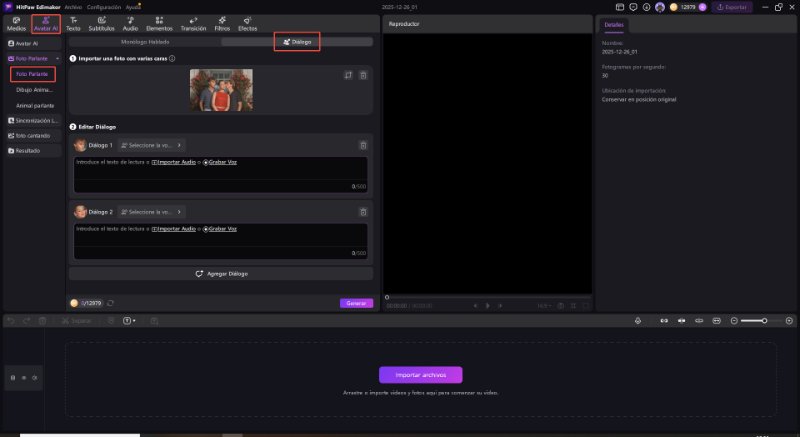Replace the imported photo using swap icon

click(347, 75)
